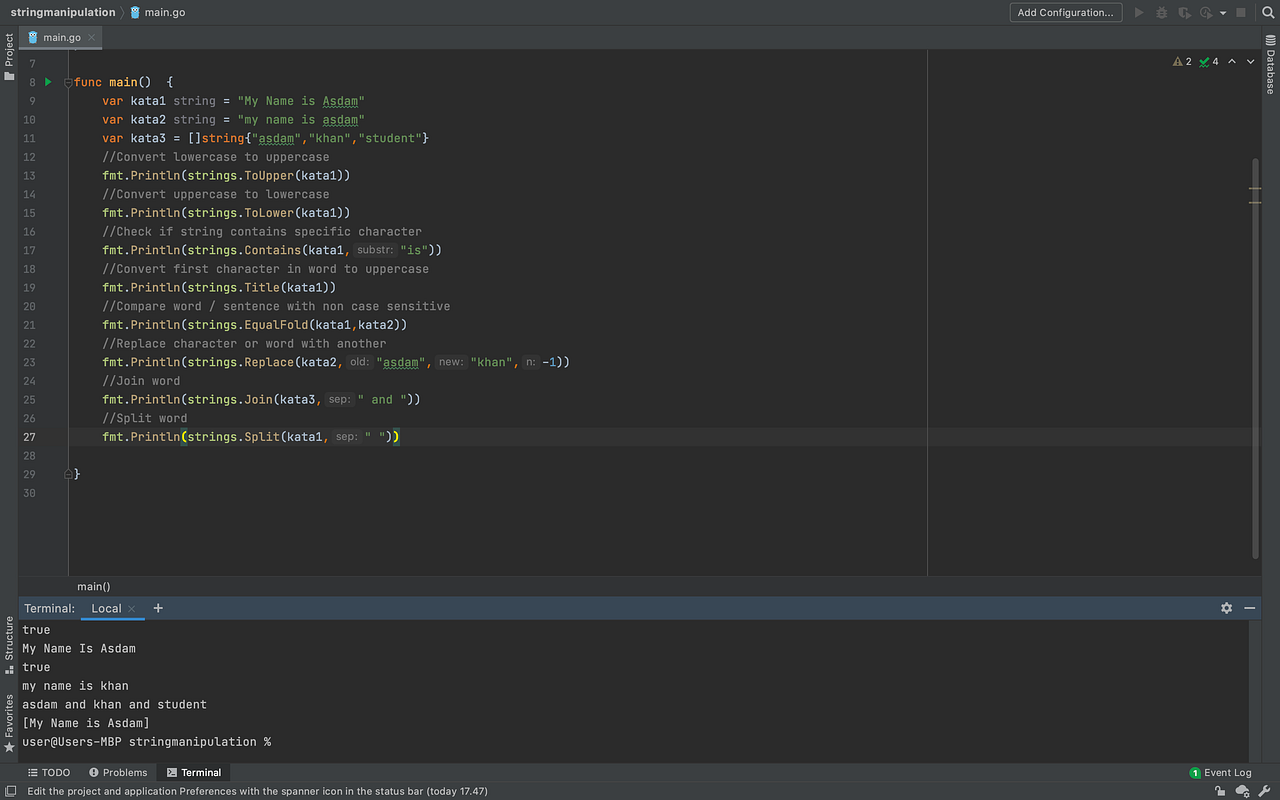Add a new terminal session with plus
This screenshot has width=1280, height=800.
[158, 608]
